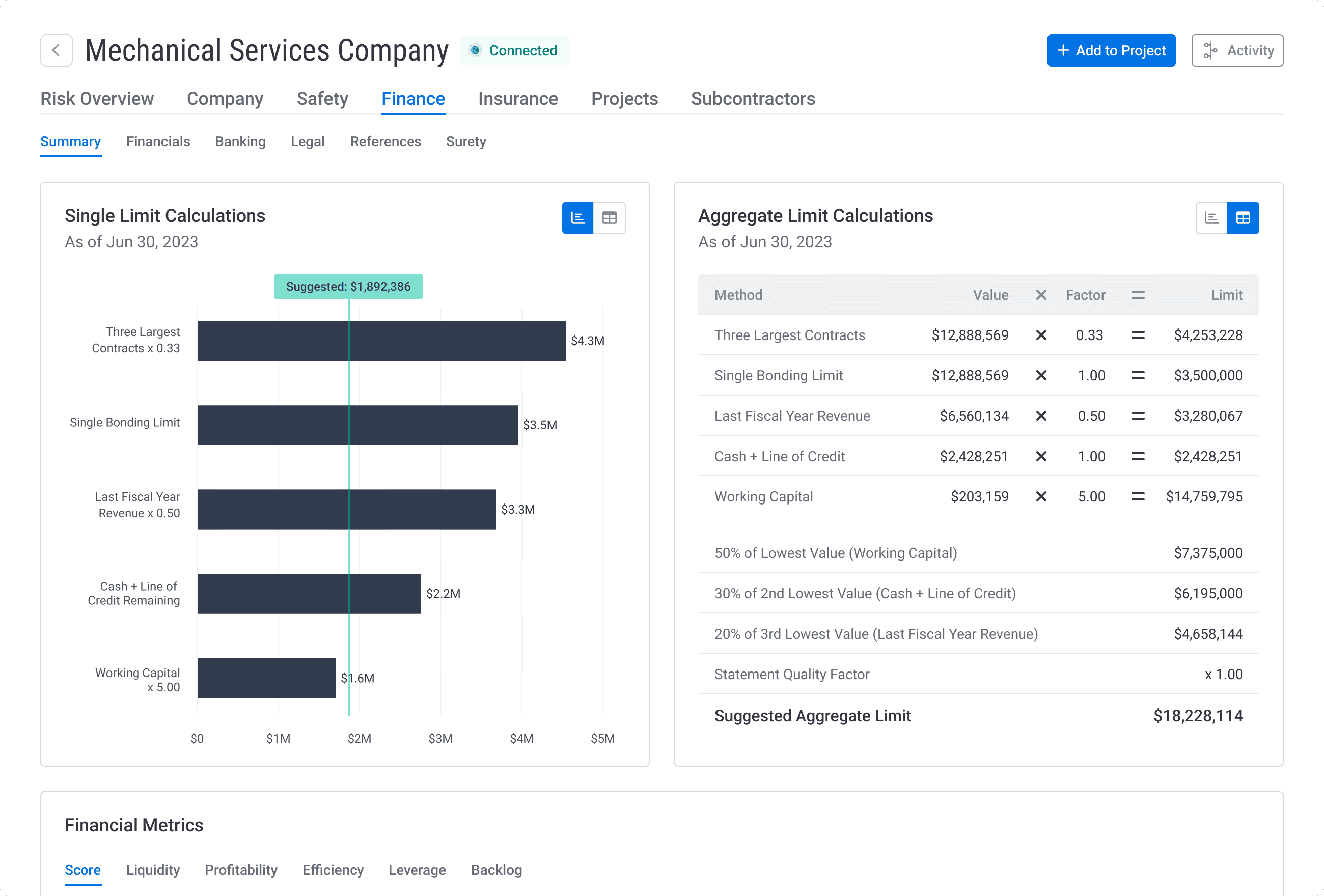Open the Liquidity metrics tab
1324x896 pixels.
click(153, 870)
